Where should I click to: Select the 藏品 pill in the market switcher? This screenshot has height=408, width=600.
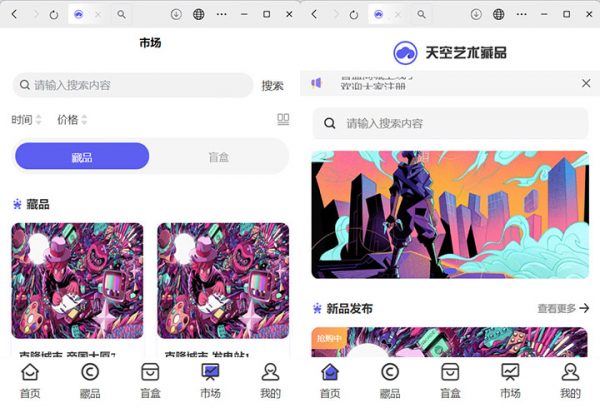pos(82,156)
